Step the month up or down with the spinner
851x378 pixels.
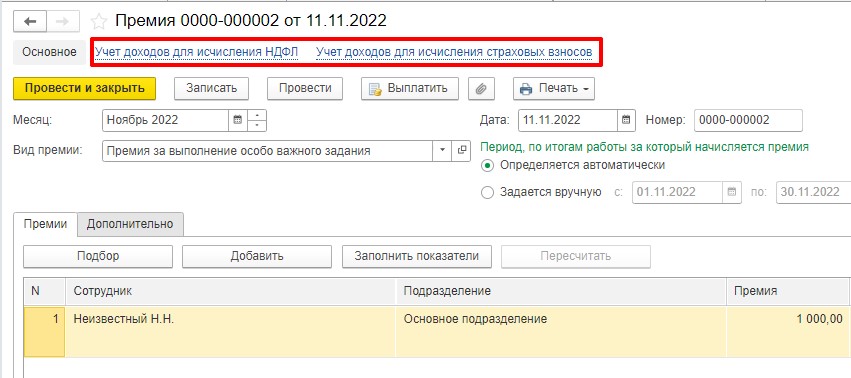[257, 121]
